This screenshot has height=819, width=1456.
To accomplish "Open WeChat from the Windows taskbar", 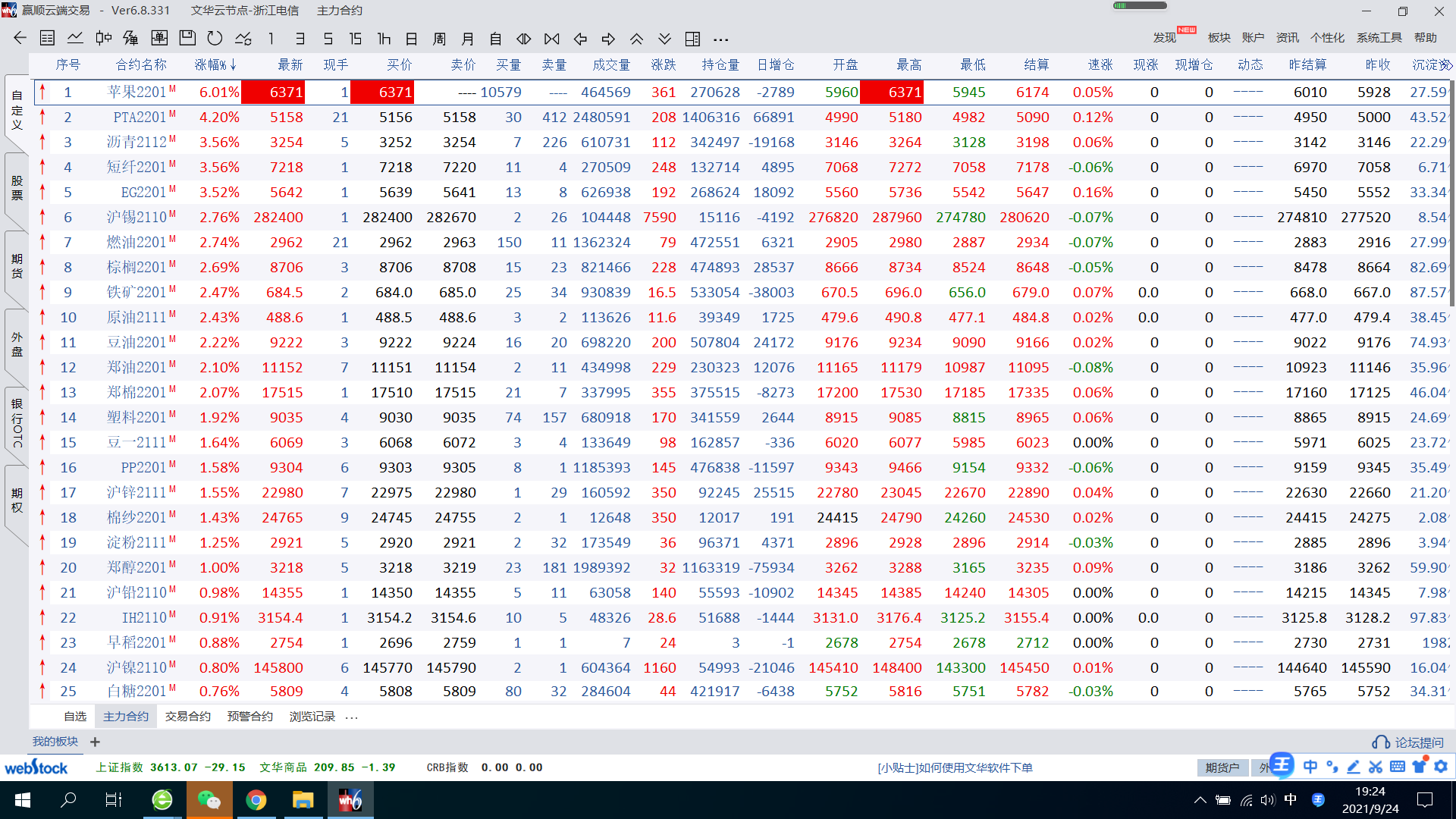I will pos(209,800).
